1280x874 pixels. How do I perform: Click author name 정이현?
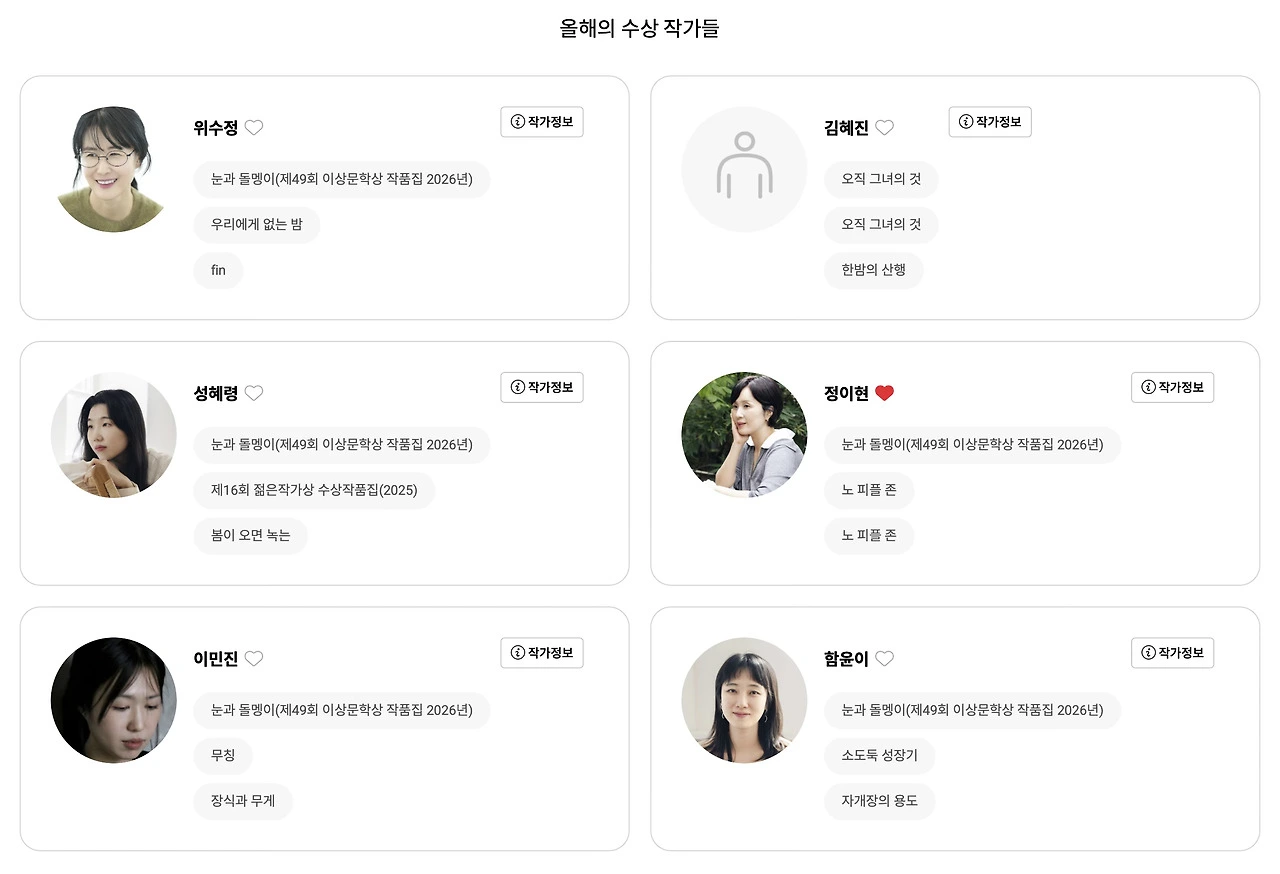(x=846, y=393)
